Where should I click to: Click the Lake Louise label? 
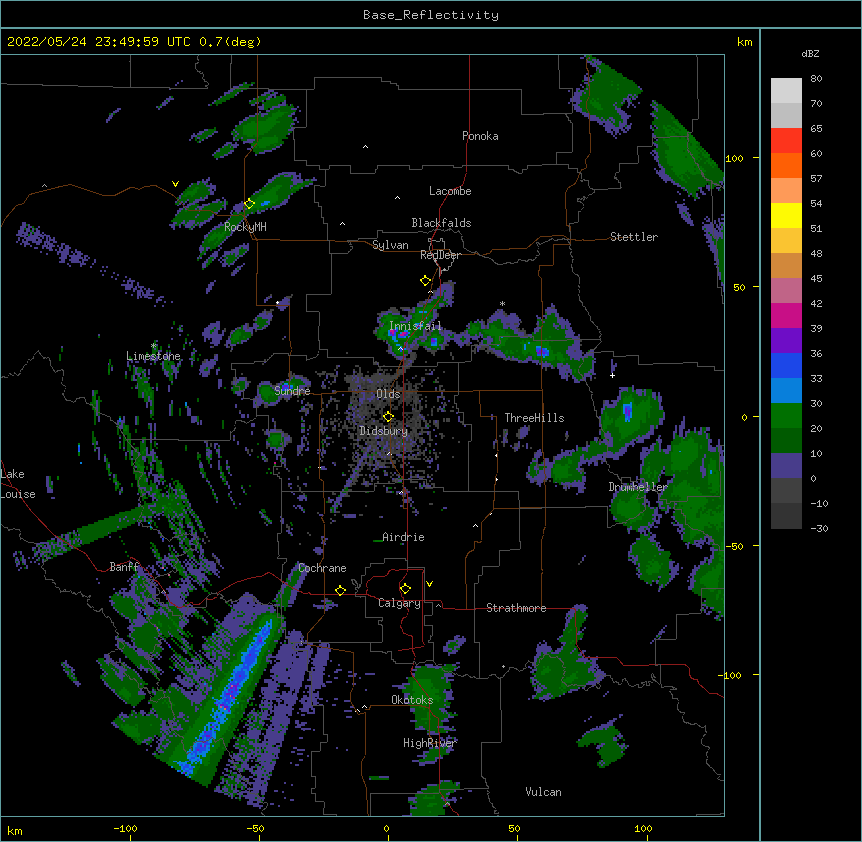pos(18,484)
